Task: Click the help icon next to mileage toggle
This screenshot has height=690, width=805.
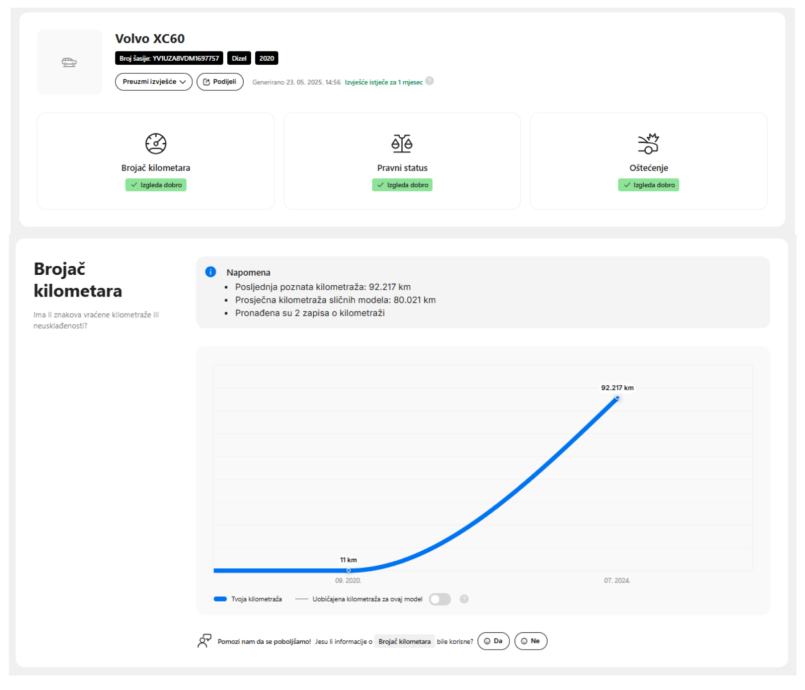Action: (x=464, y=598)
